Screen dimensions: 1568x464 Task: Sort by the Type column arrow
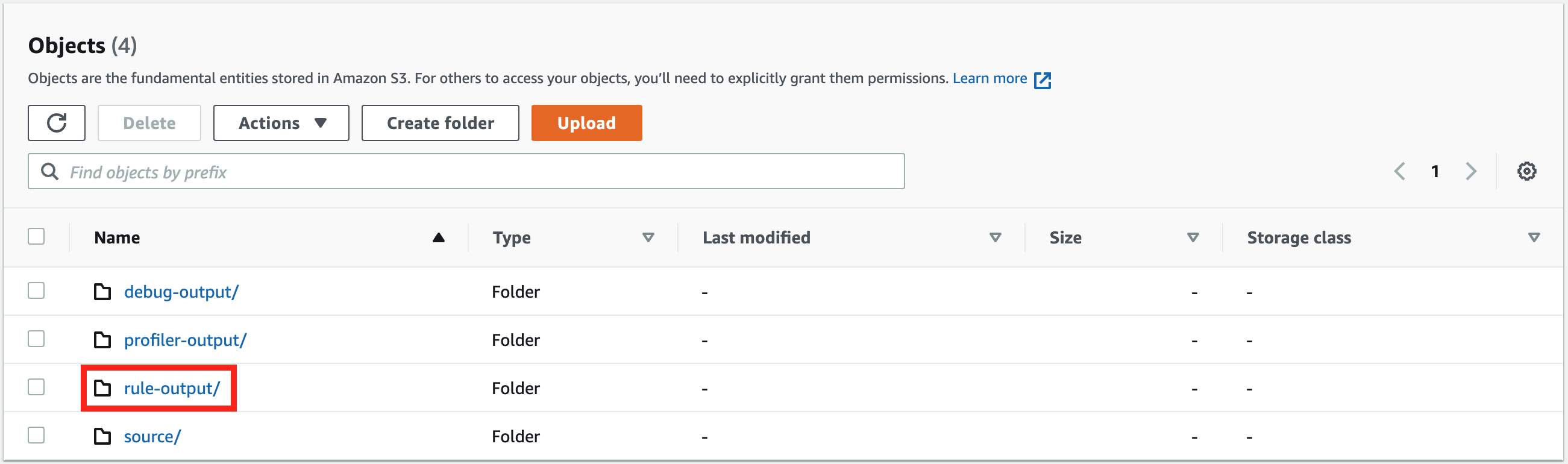pos(648,237)
